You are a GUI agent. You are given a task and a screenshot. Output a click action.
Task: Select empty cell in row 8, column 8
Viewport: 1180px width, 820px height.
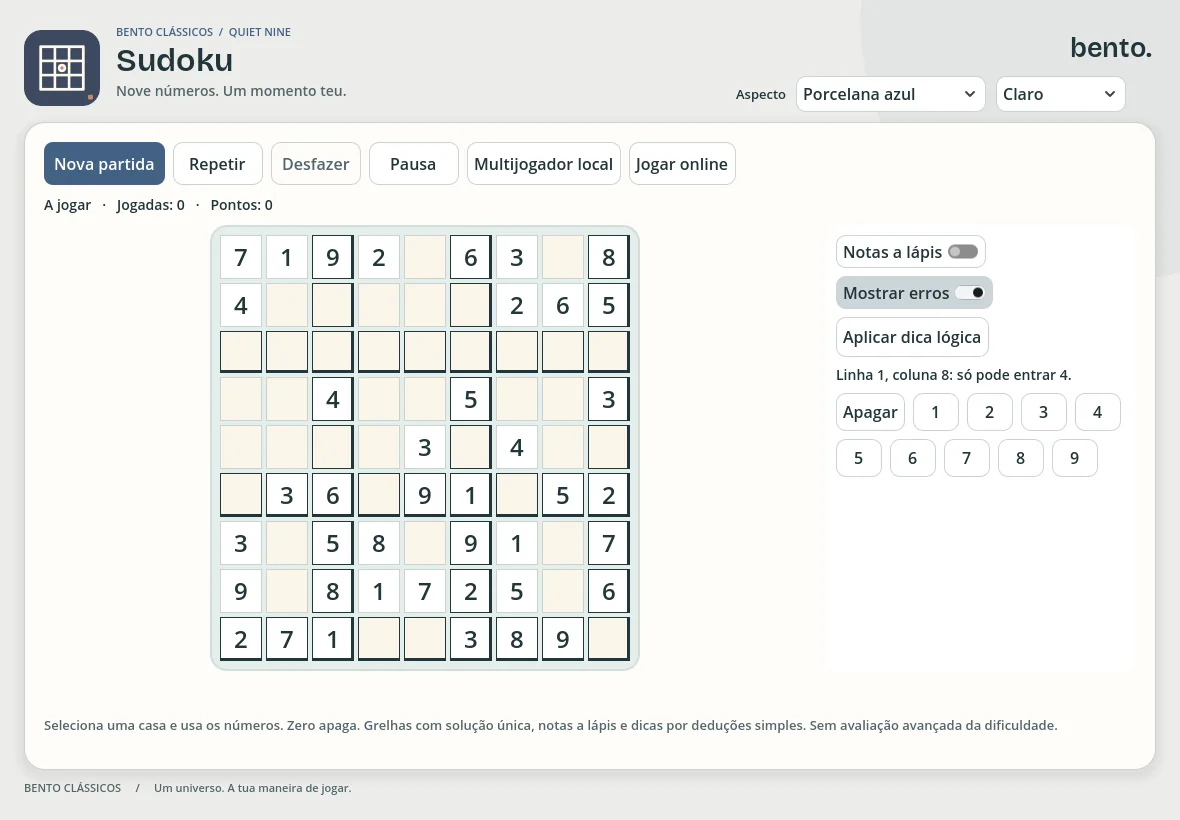(563, 591)
